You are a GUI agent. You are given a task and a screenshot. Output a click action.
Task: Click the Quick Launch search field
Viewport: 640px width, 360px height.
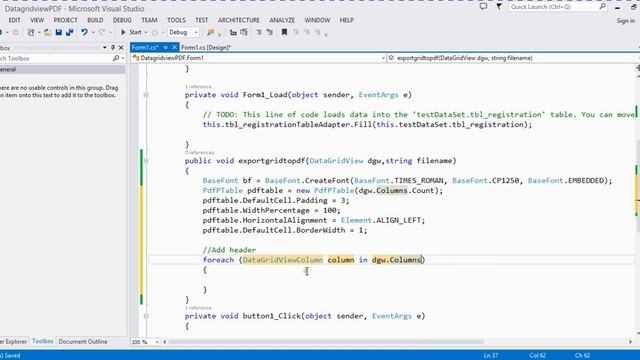pyautogui.click(x=553, y=7)
